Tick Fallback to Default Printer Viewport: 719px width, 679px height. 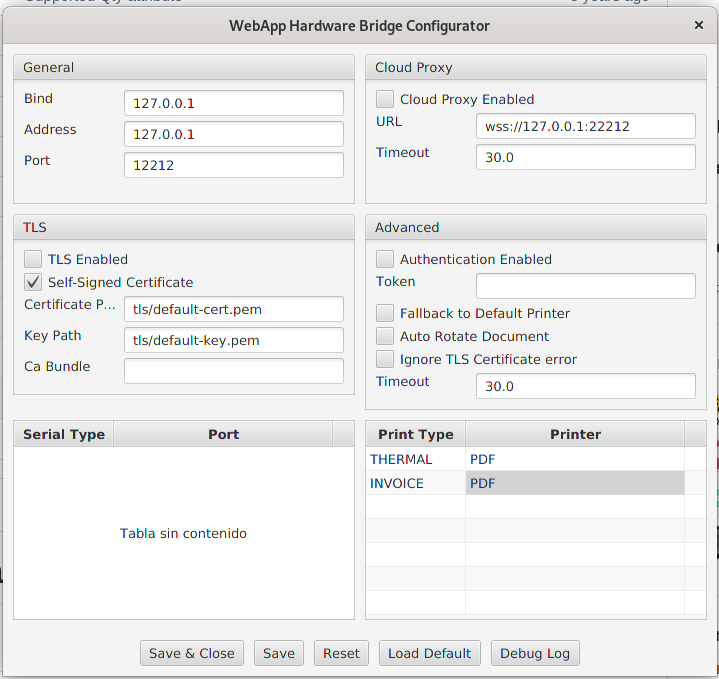(385, 313)
